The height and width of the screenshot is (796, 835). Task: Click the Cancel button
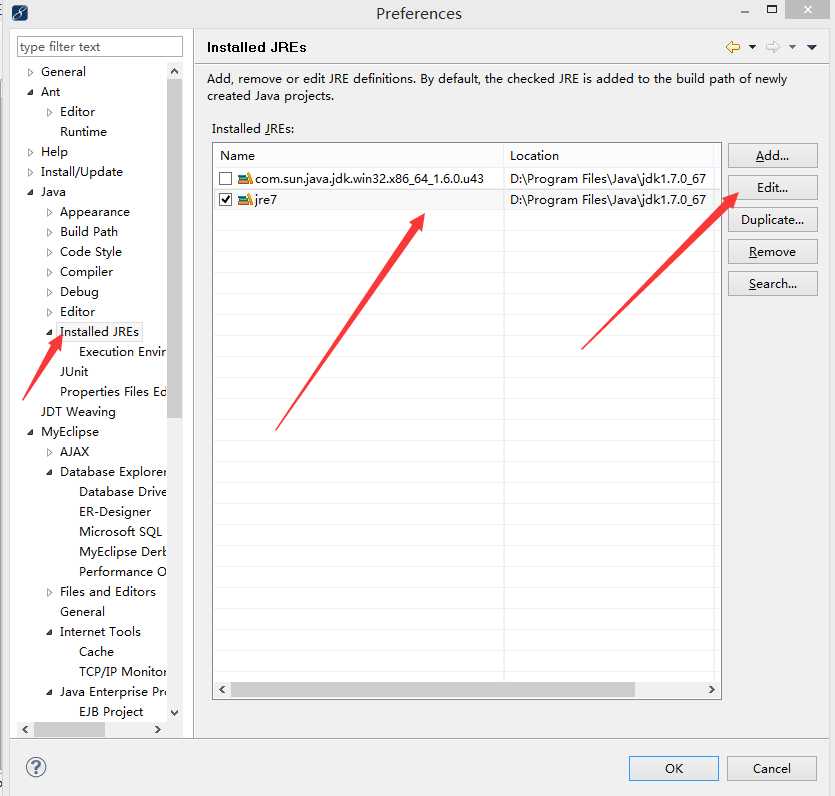click(x=772, y=768)
